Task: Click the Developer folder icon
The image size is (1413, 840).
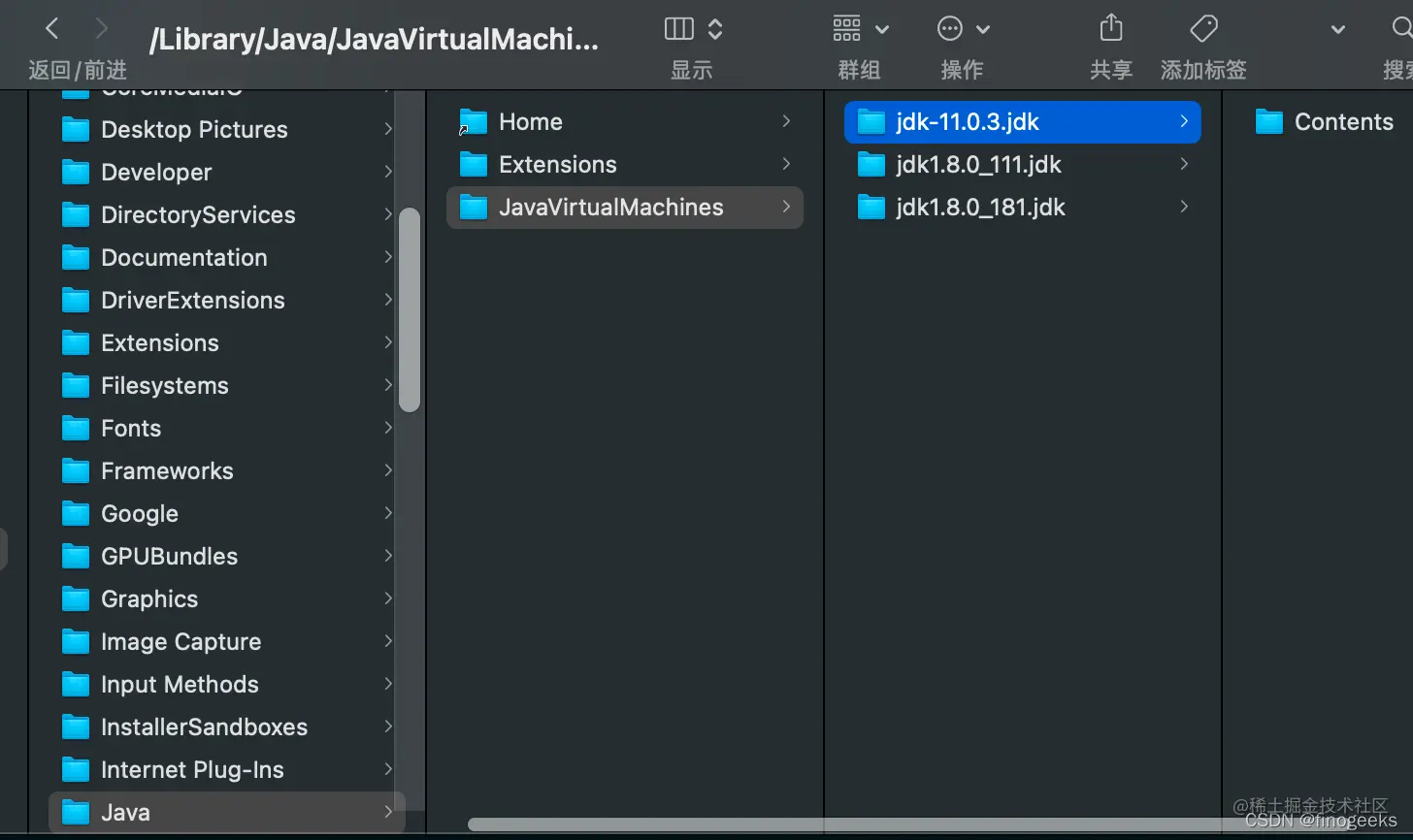Action: point(76,172)
